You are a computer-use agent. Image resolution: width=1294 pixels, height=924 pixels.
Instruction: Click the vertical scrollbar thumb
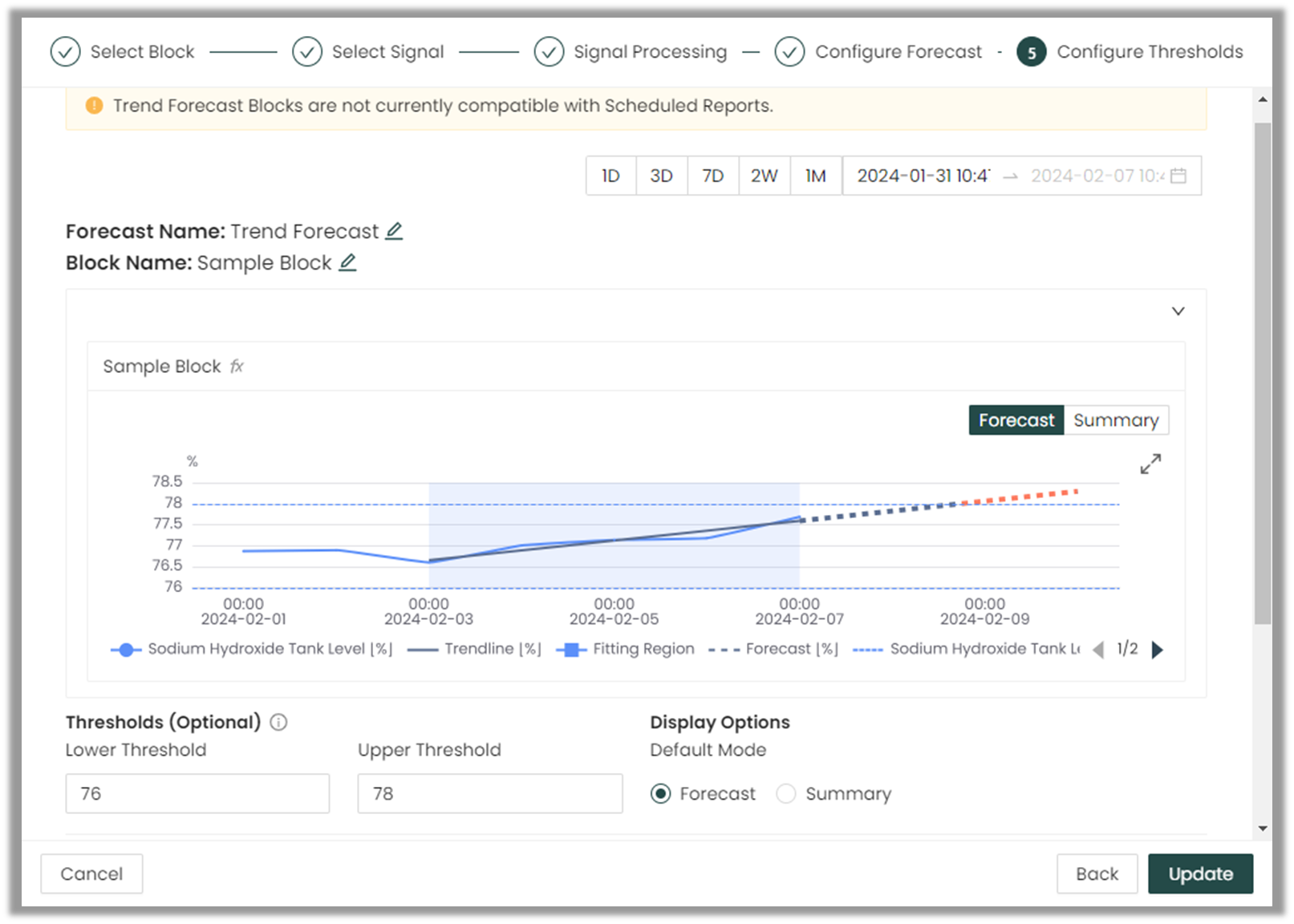pyautogui.click(x=1262, y=373)
